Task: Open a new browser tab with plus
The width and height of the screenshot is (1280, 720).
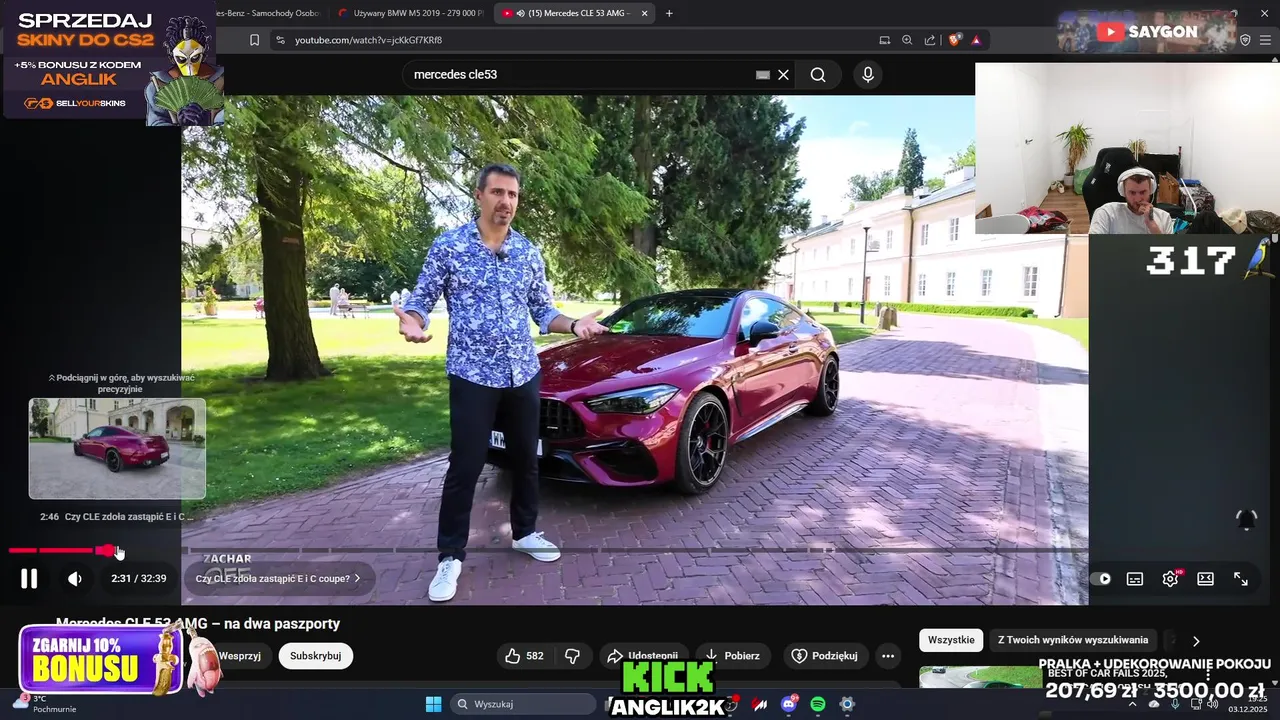Action: [x=669, y=13]
